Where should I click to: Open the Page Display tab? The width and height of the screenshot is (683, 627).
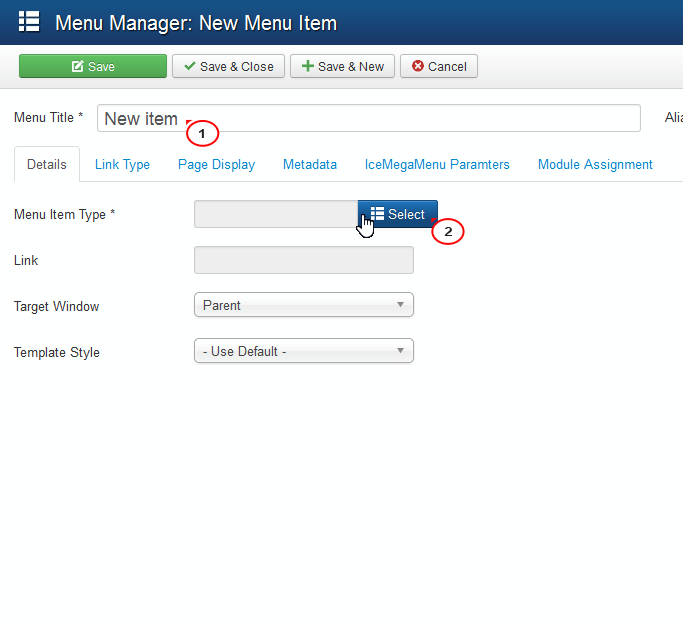click(216, 164)
